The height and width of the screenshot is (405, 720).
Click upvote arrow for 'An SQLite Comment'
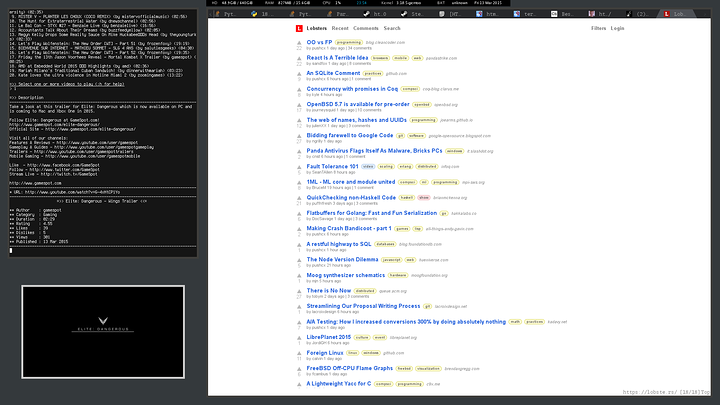[299, 73]
